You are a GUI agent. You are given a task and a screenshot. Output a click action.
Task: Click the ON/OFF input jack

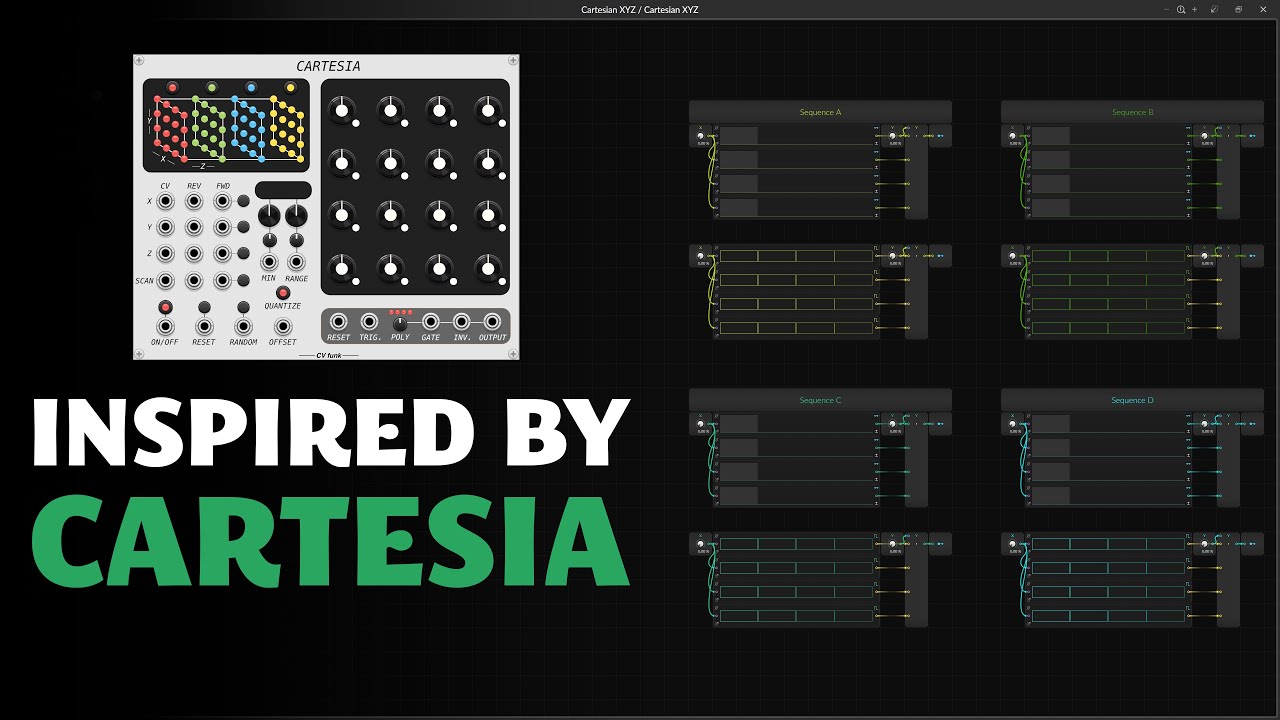(x=165, y=327)
